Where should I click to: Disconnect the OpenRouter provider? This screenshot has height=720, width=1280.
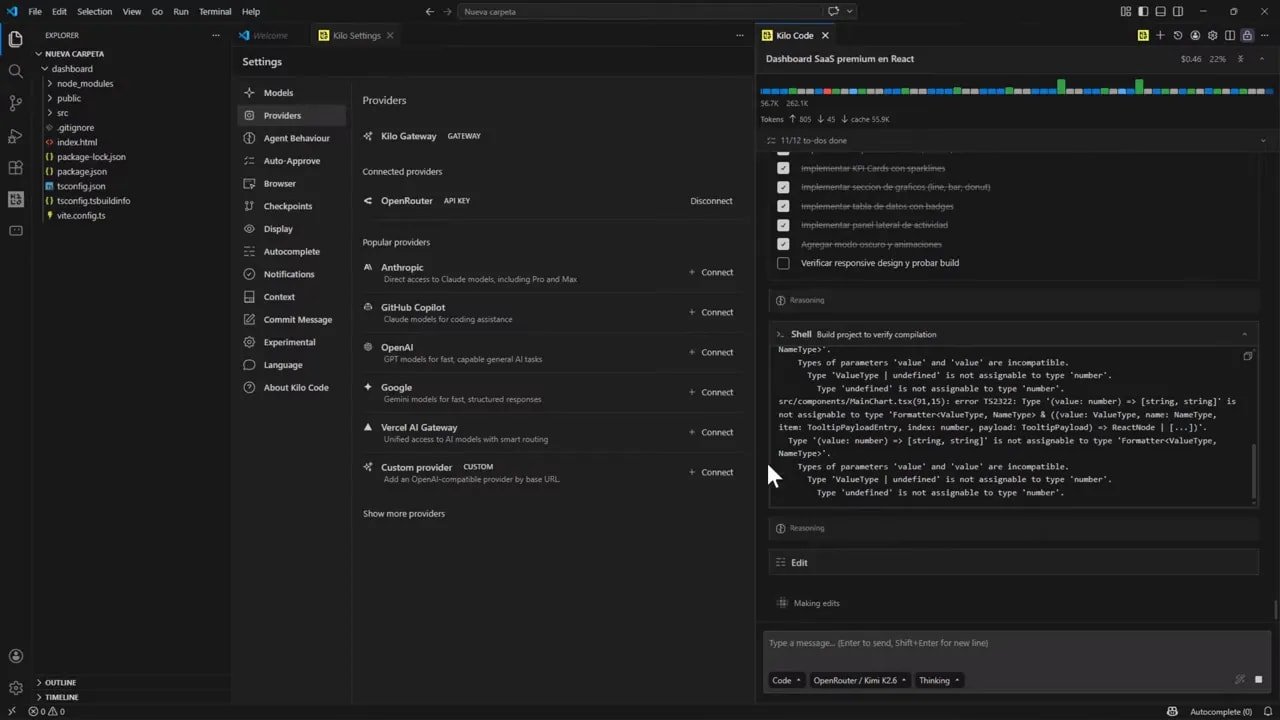pyautogui.click(x=711, y=201)
